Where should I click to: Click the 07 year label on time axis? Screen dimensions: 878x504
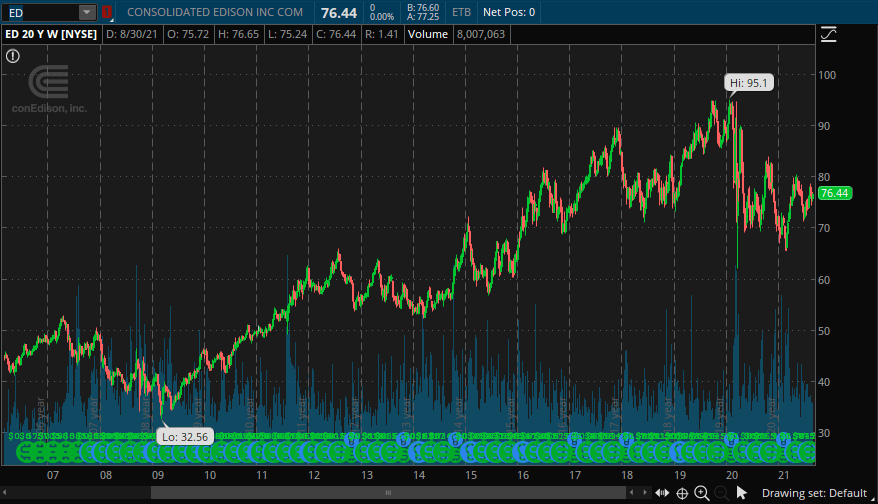coord(53,475)
